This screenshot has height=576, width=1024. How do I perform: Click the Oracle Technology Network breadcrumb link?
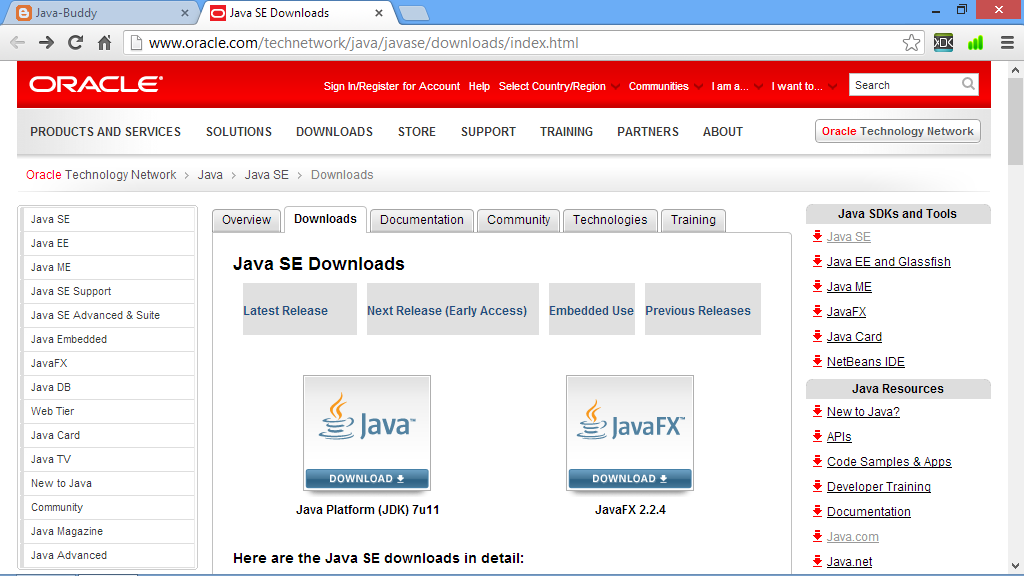click(x=100, y=174)
